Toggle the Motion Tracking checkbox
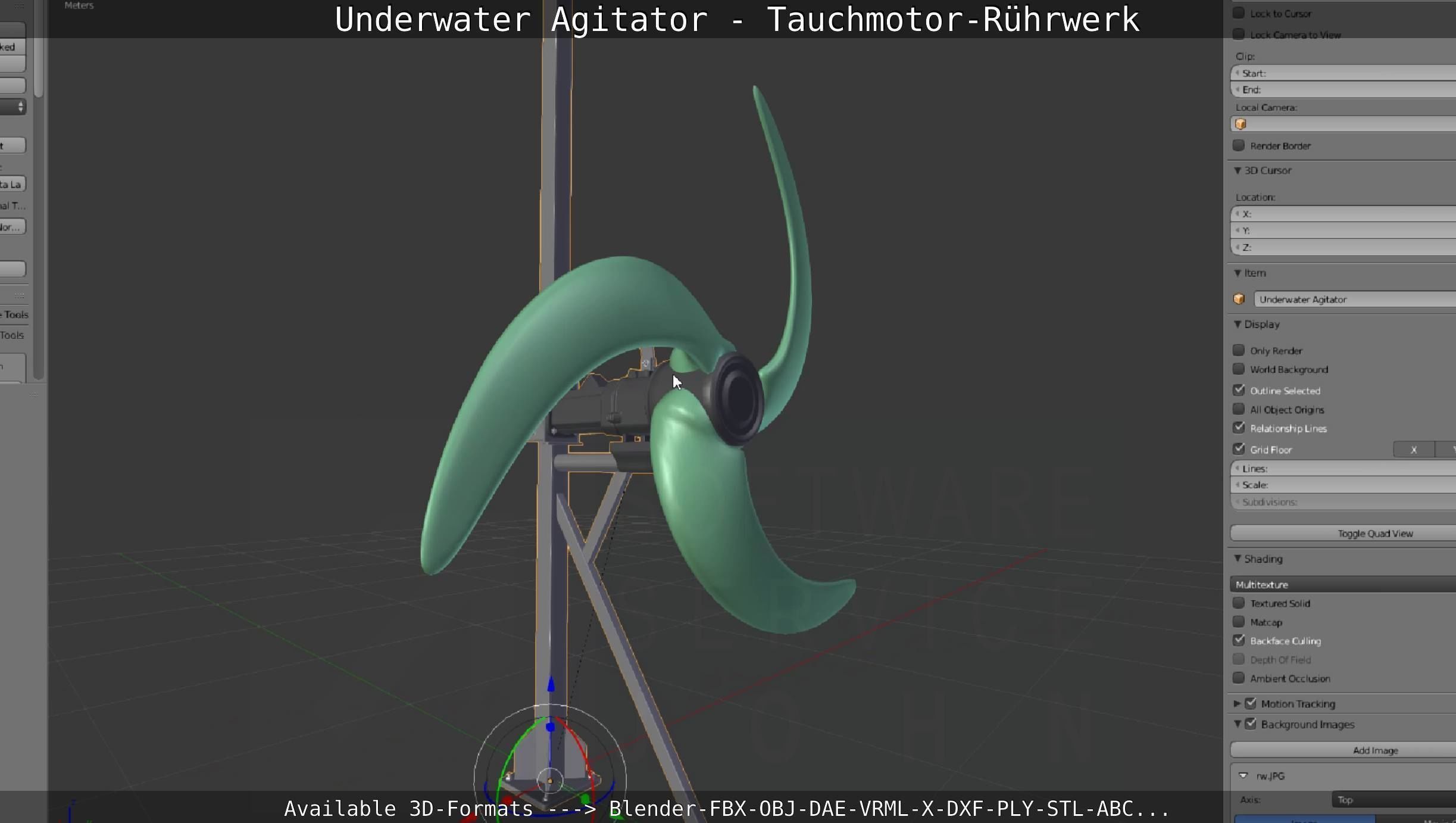Screen dimensions: 1456x823 [x=1251, y=703]
